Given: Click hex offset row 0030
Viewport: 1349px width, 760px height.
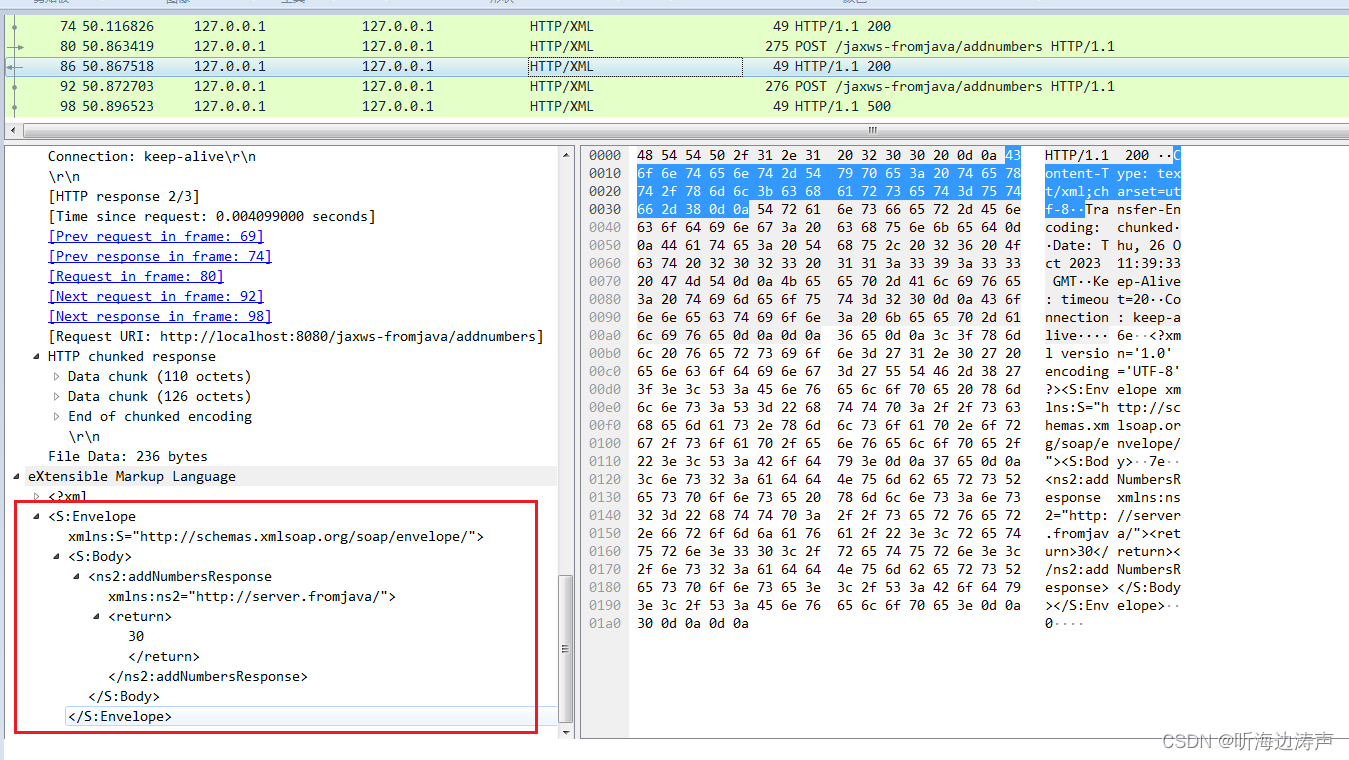Looking at the screenshot, I should pos(605,210).
